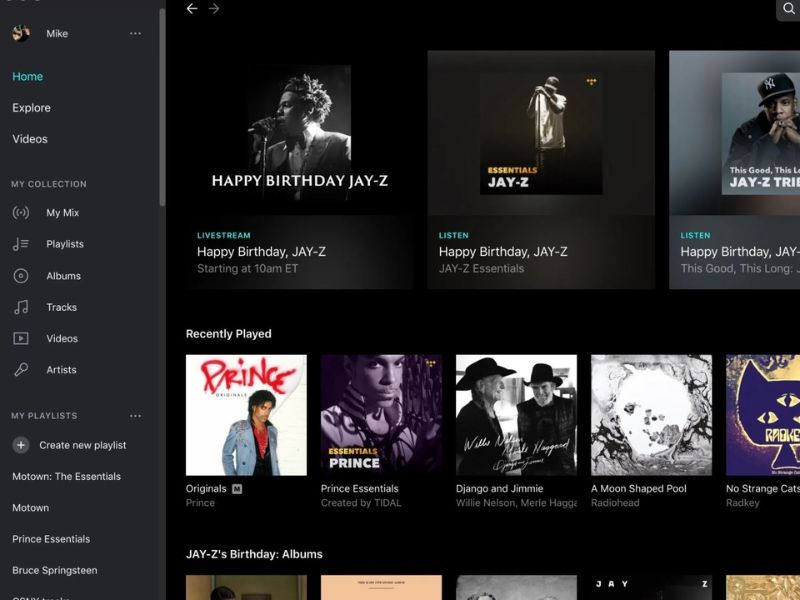Open A Moon Shaped Pool by Radiohead

click(649, 413)
